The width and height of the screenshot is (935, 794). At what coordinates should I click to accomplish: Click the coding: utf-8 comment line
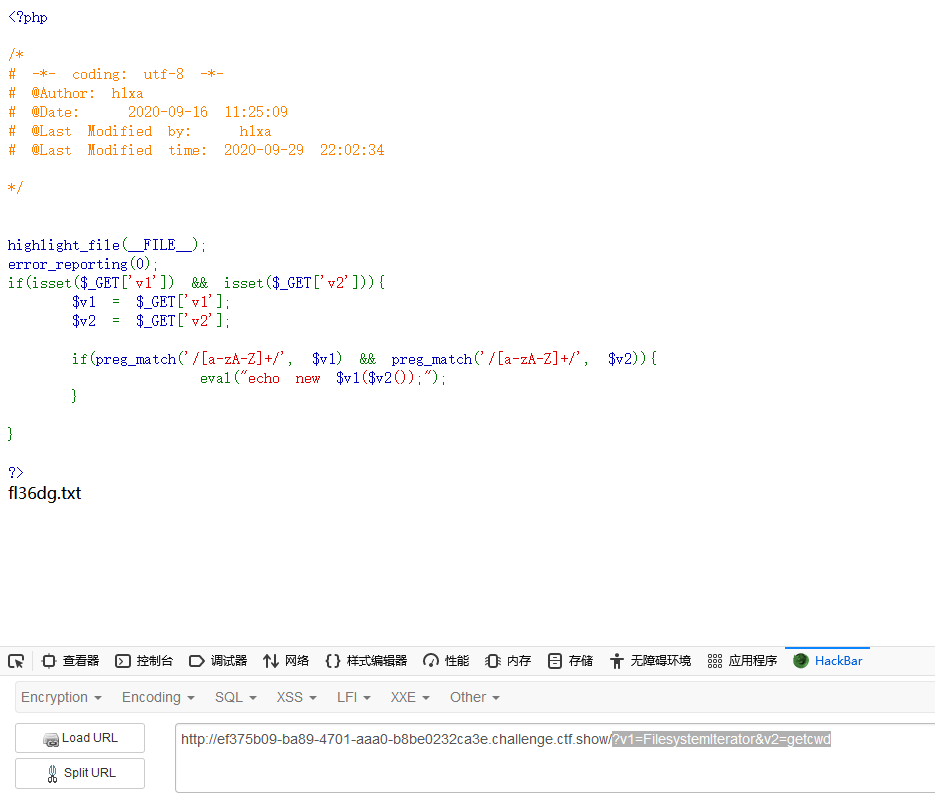pyautogui.click(x=116, y=74)
